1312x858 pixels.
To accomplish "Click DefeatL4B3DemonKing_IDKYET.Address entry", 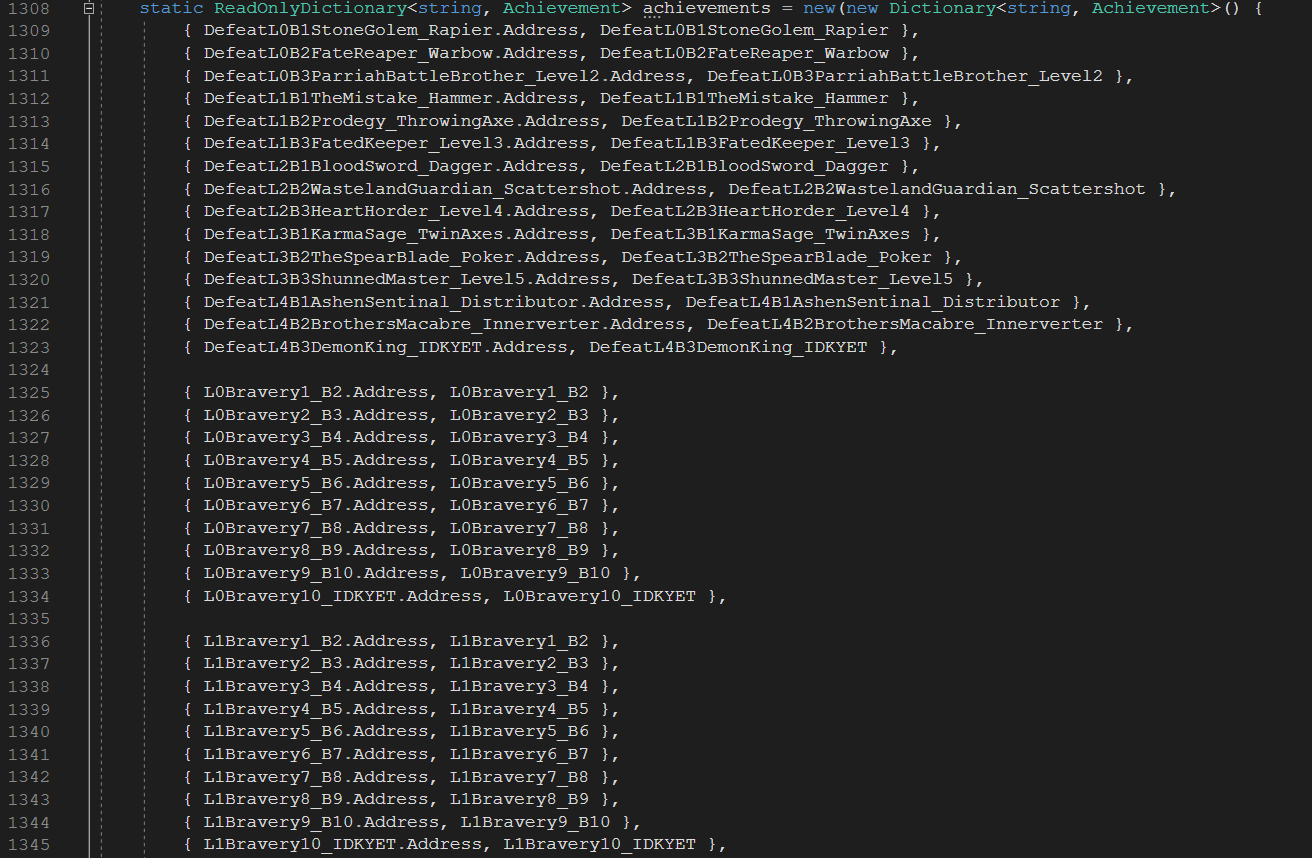I will (x=385, y=347).
